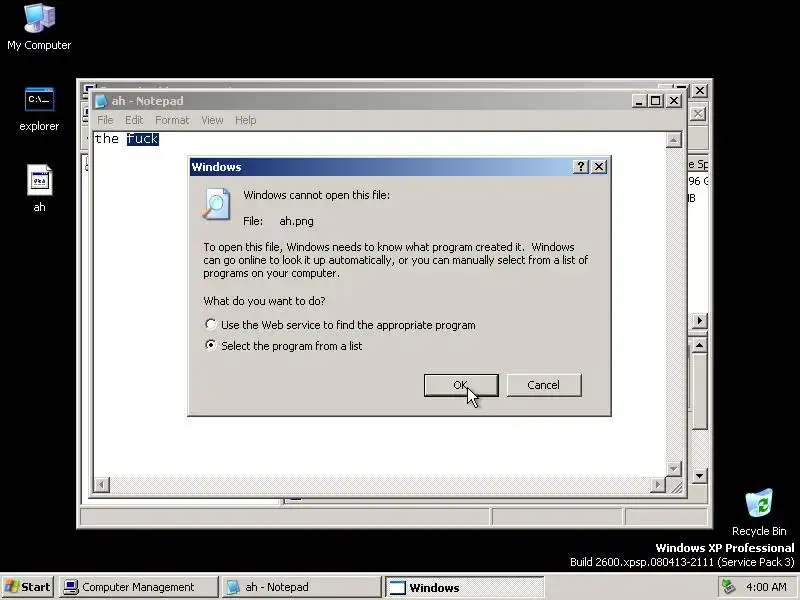Screen dimensions: 800x600
Task: Maximize the Notepad window
Action: [x=656, y=101]
